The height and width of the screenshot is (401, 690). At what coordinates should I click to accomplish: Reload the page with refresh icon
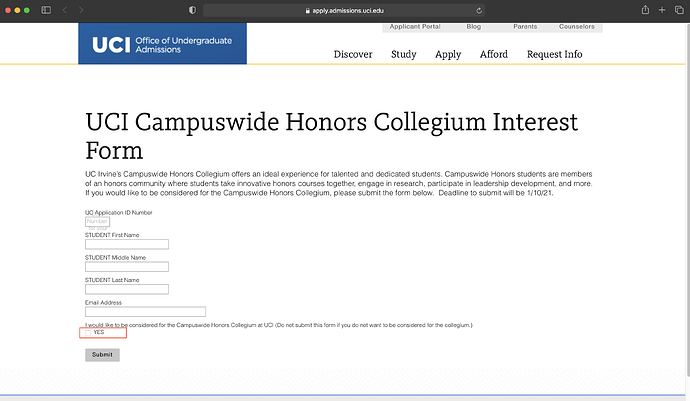coord(479,11)
